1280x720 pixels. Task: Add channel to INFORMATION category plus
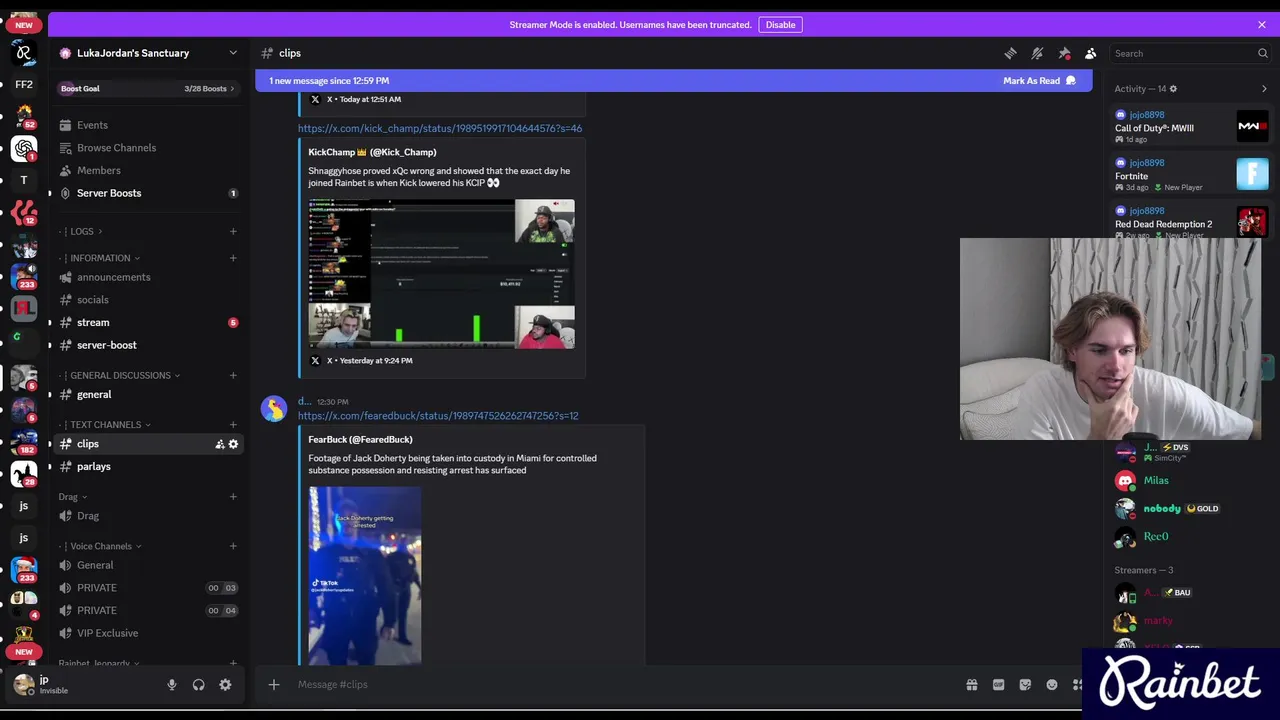[x=233, y=258]
